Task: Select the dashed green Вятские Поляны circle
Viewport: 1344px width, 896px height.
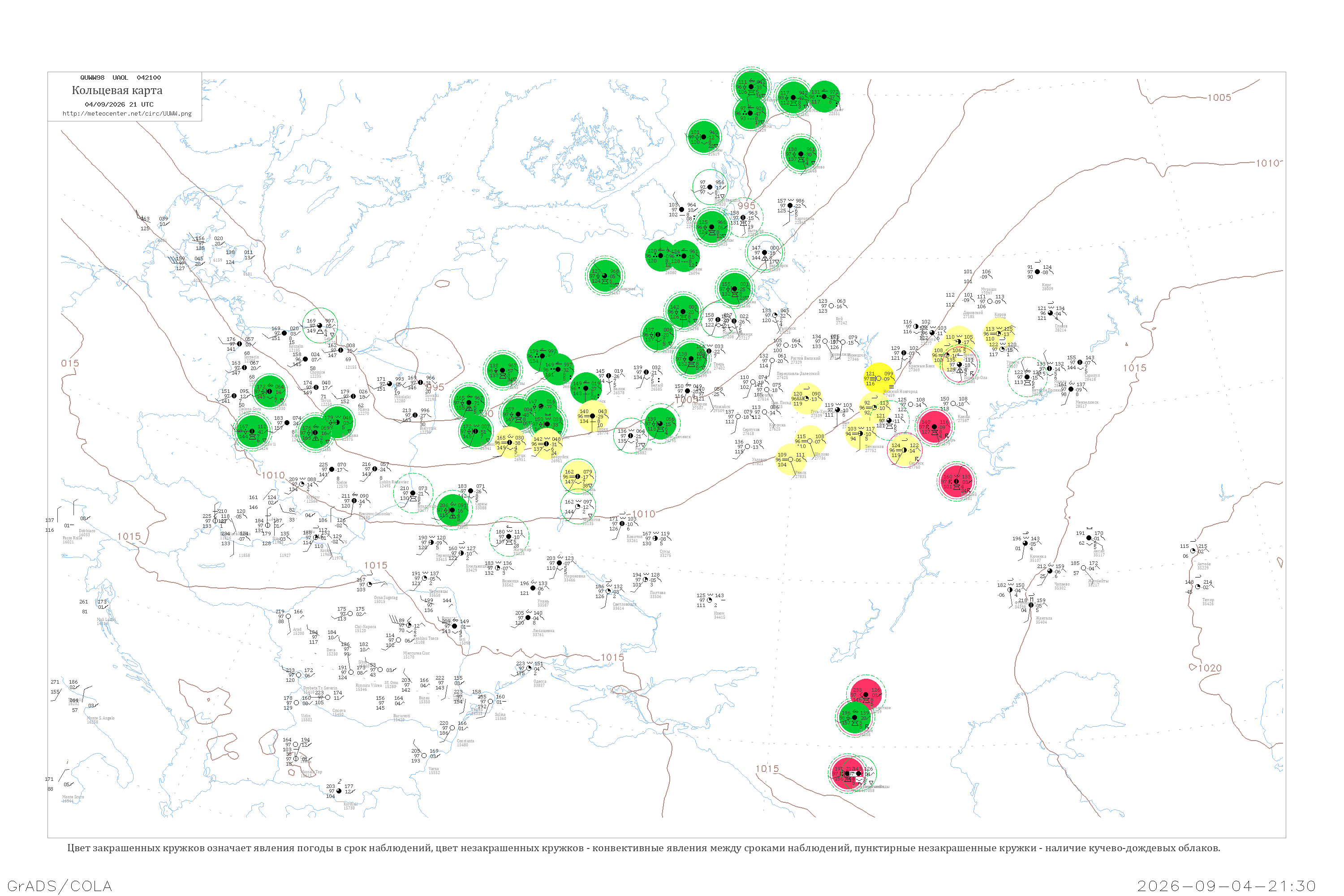Action: [1027, 377]
